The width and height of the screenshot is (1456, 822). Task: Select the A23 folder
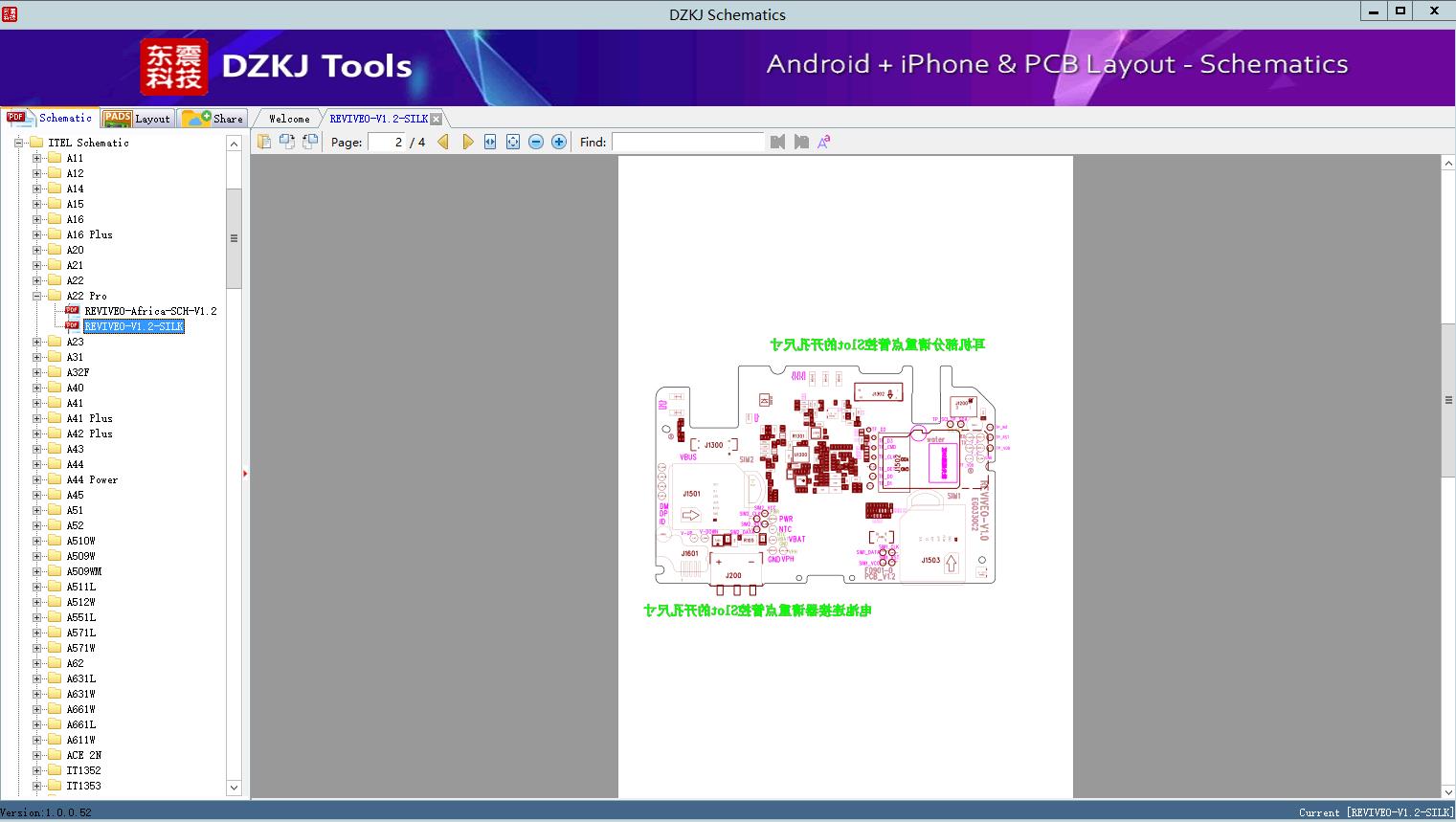point(75,342)
